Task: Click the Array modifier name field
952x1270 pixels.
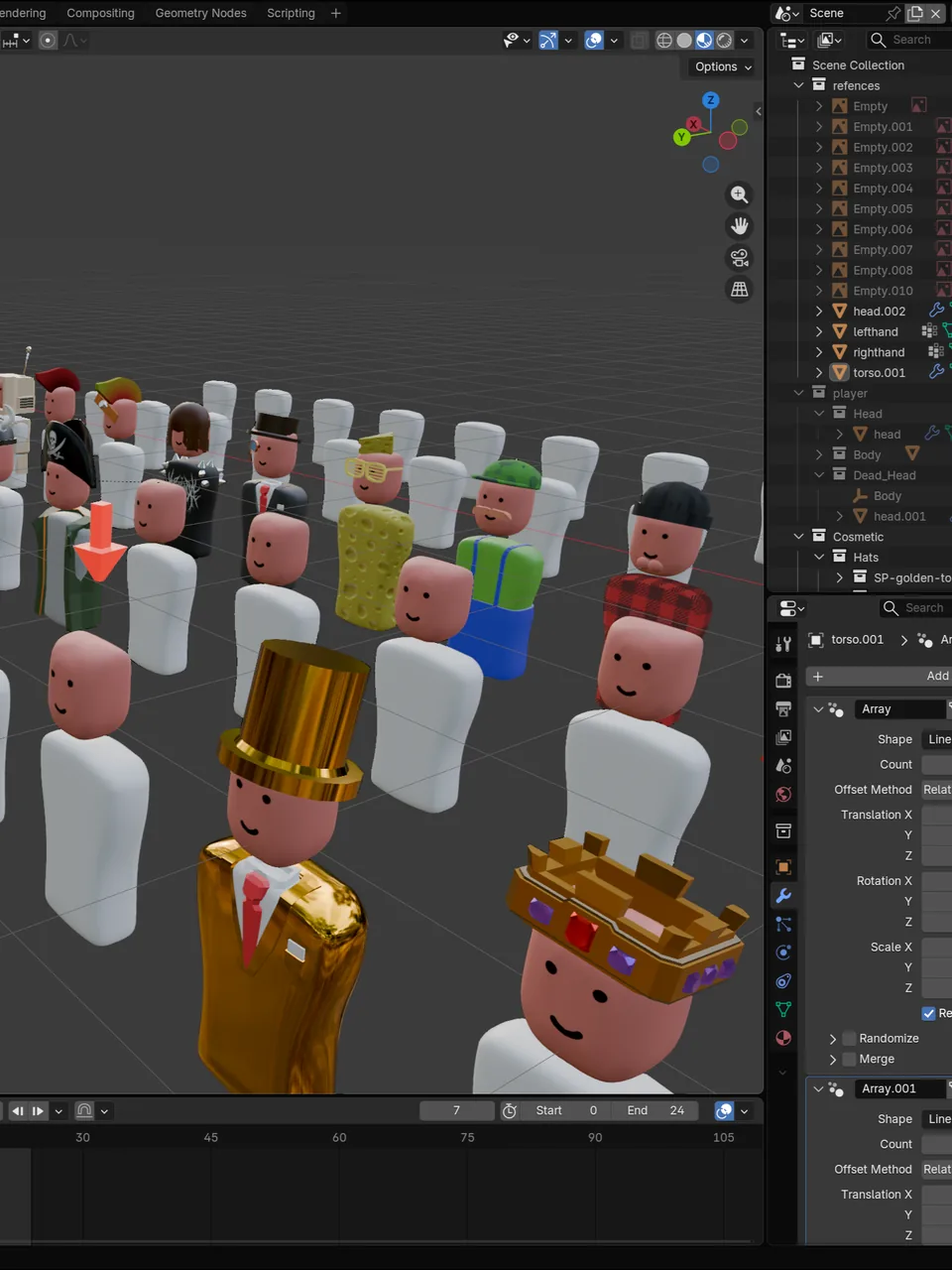Action: pyautogui.click(x=900, y=708)
